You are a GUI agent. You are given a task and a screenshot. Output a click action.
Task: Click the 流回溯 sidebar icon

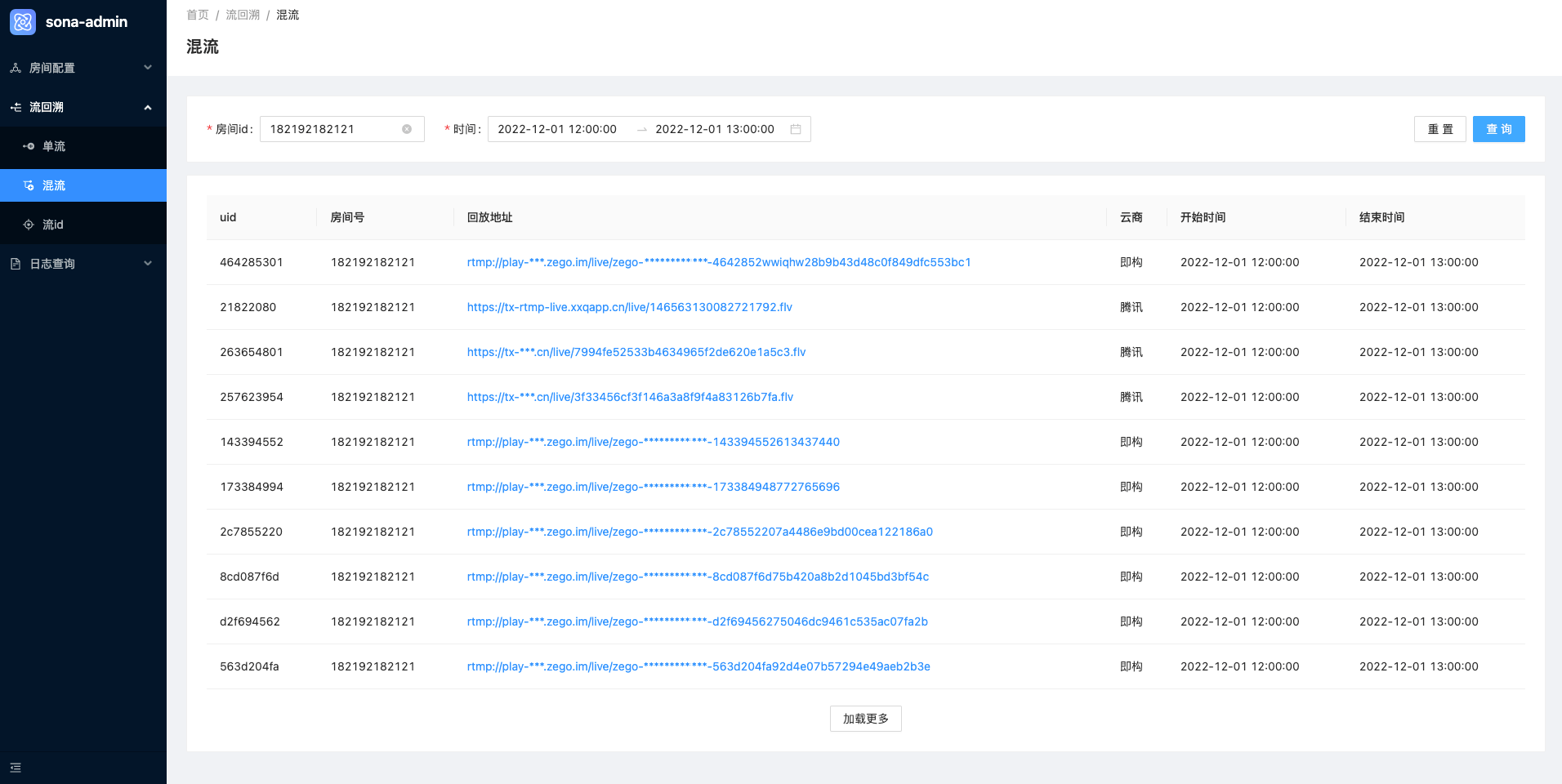click(x=16, y=107)
